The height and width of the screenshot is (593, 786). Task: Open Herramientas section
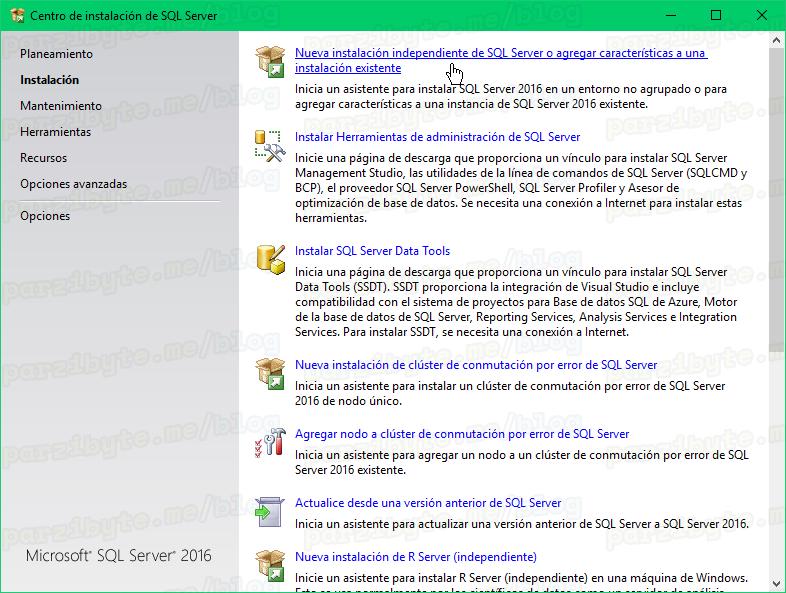click(56, 132)
